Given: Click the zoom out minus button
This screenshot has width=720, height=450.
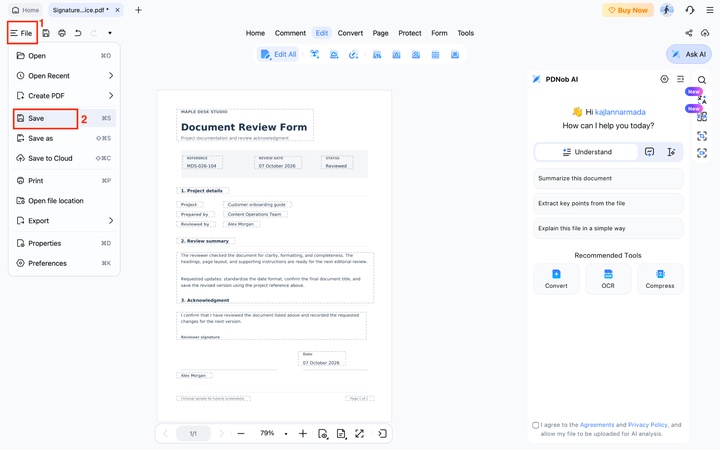Looking at the screenshot, I should 241,433.
